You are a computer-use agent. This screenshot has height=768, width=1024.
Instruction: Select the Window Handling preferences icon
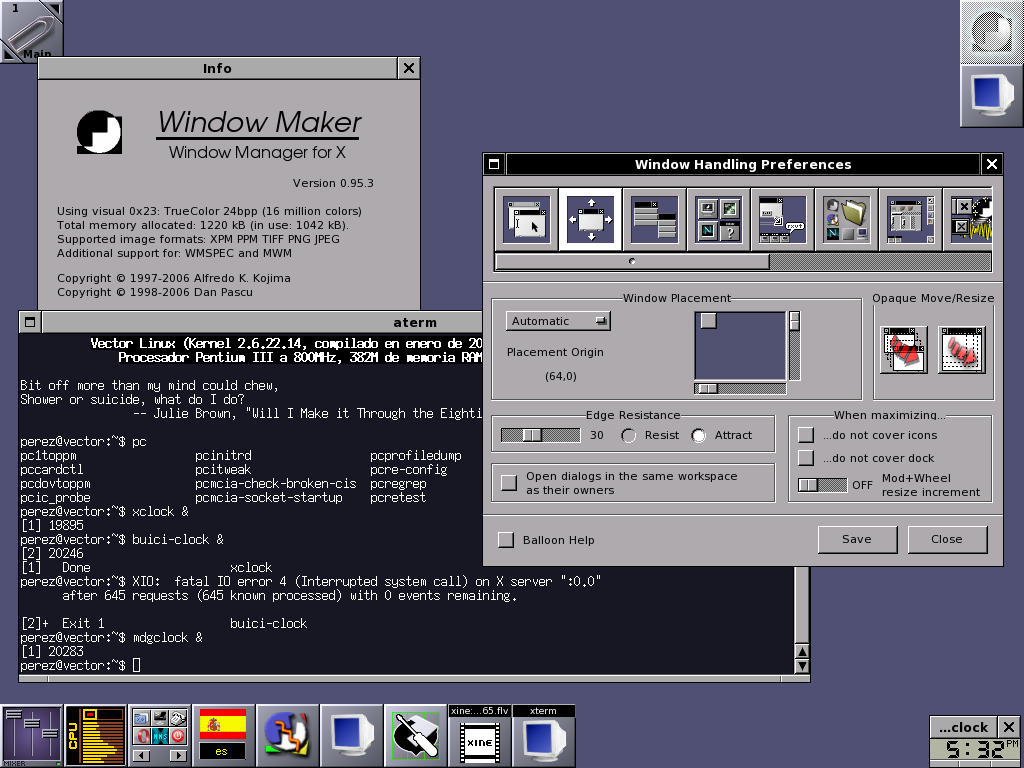(x=590, y=219)
